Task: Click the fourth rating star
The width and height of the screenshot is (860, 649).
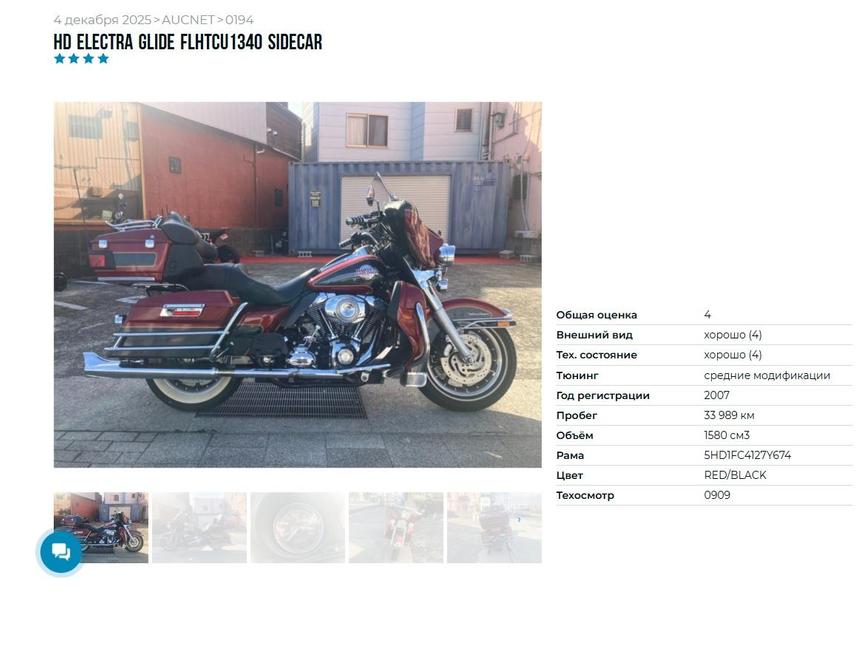Action: [103, 59]
